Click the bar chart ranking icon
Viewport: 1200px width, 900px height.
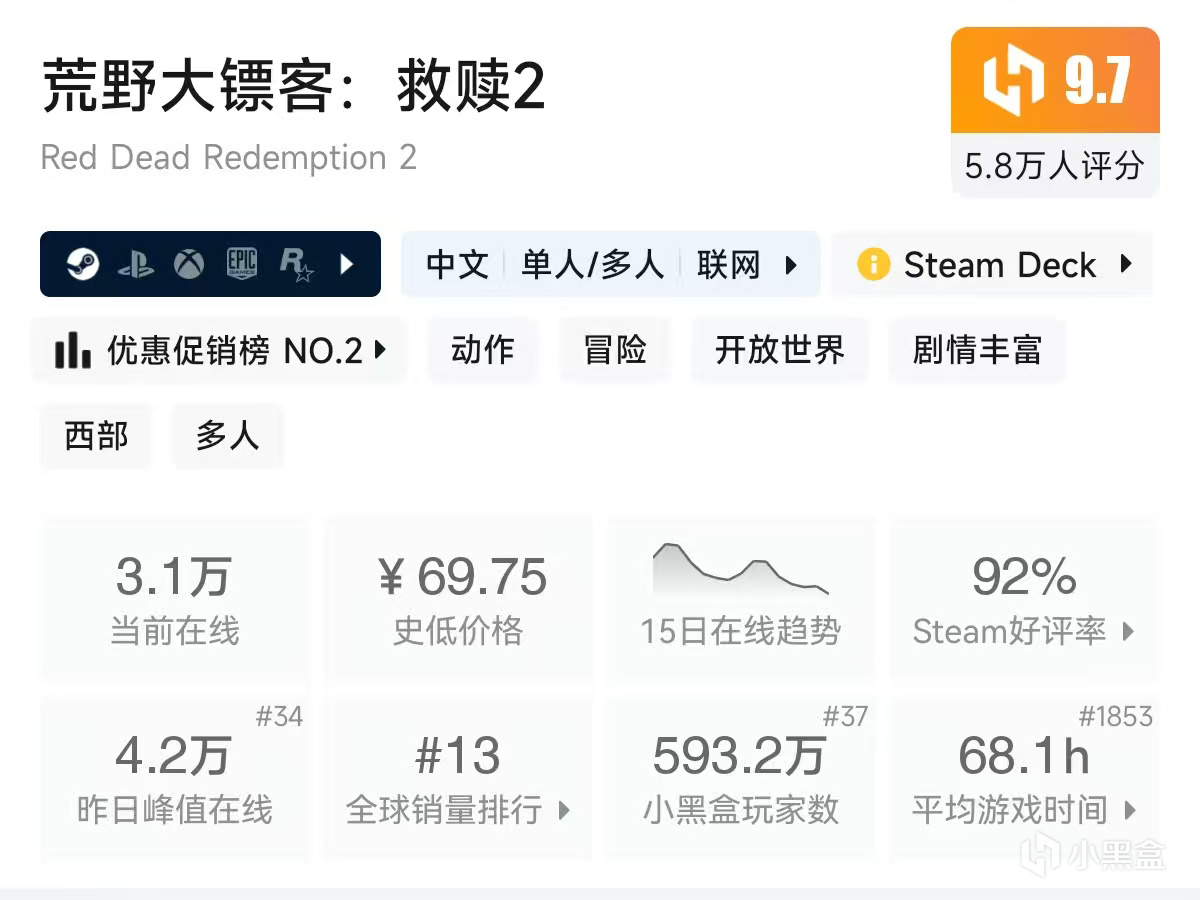click(73, 350)
